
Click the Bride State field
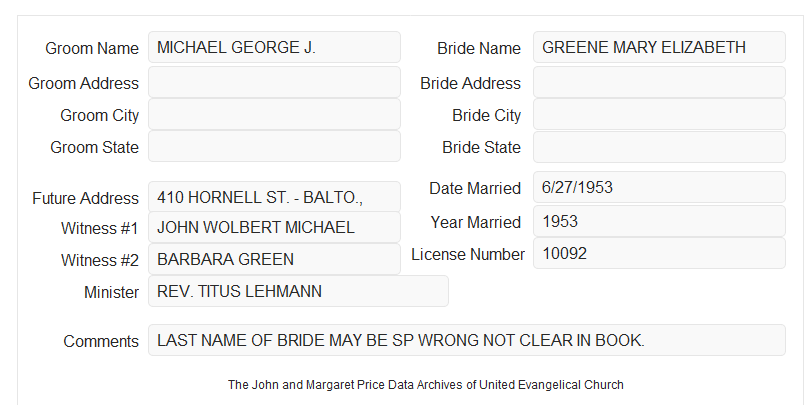coord(659,147)
